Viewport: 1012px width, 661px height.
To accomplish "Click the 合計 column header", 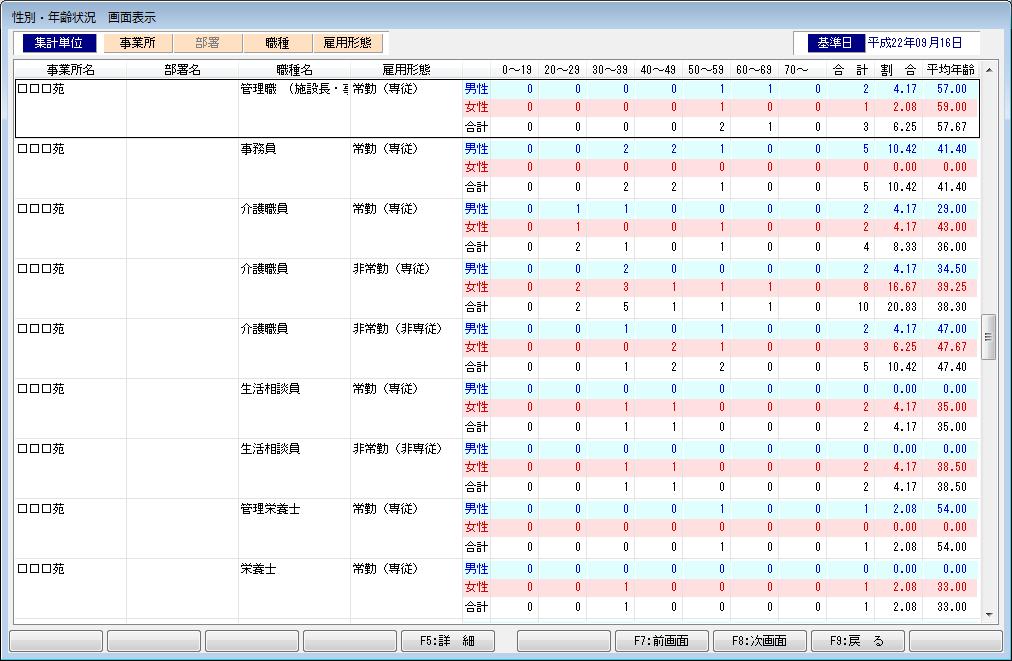I will tap(850, 70).
